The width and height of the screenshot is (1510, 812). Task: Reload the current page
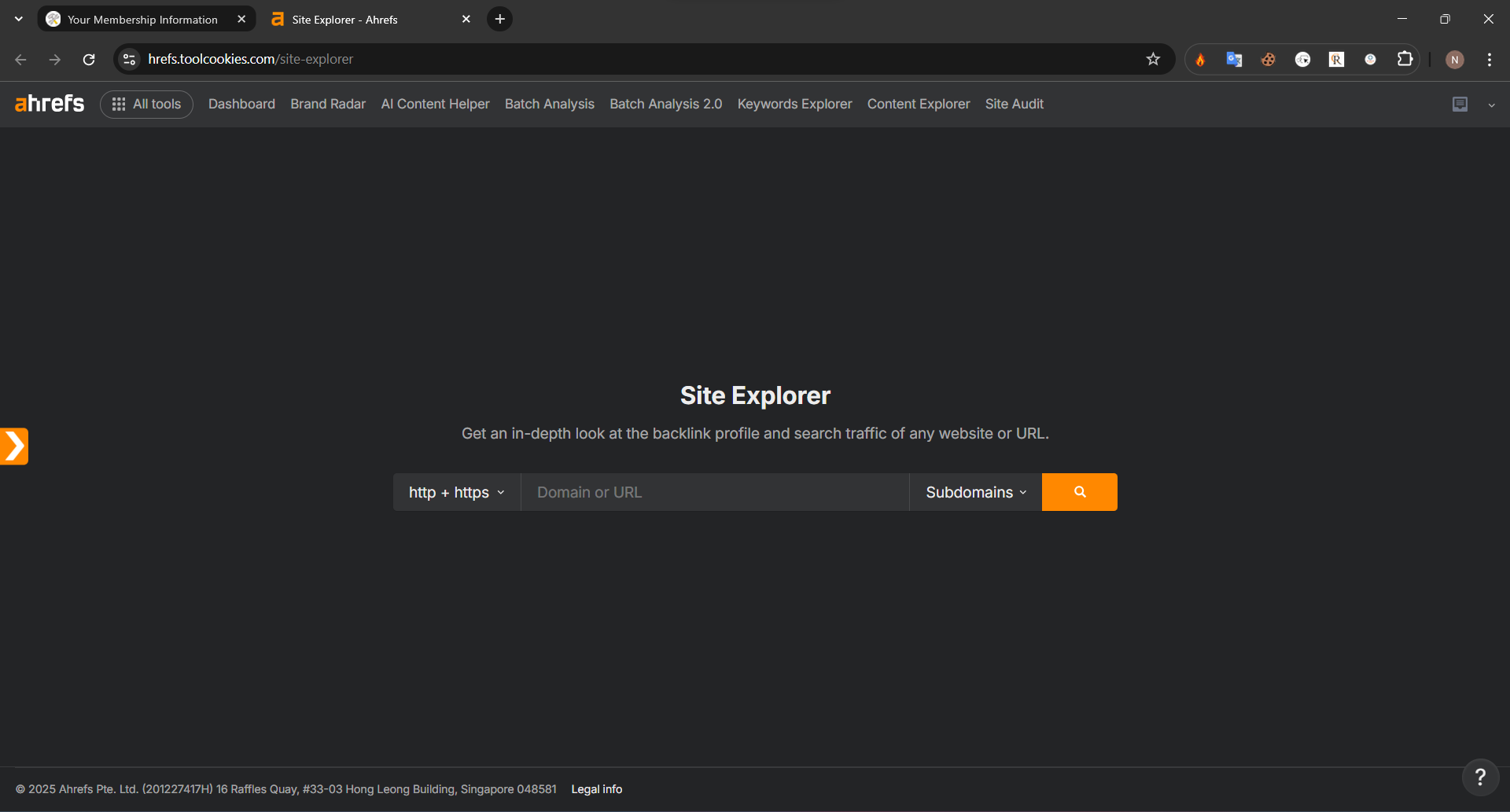point(89,59)
